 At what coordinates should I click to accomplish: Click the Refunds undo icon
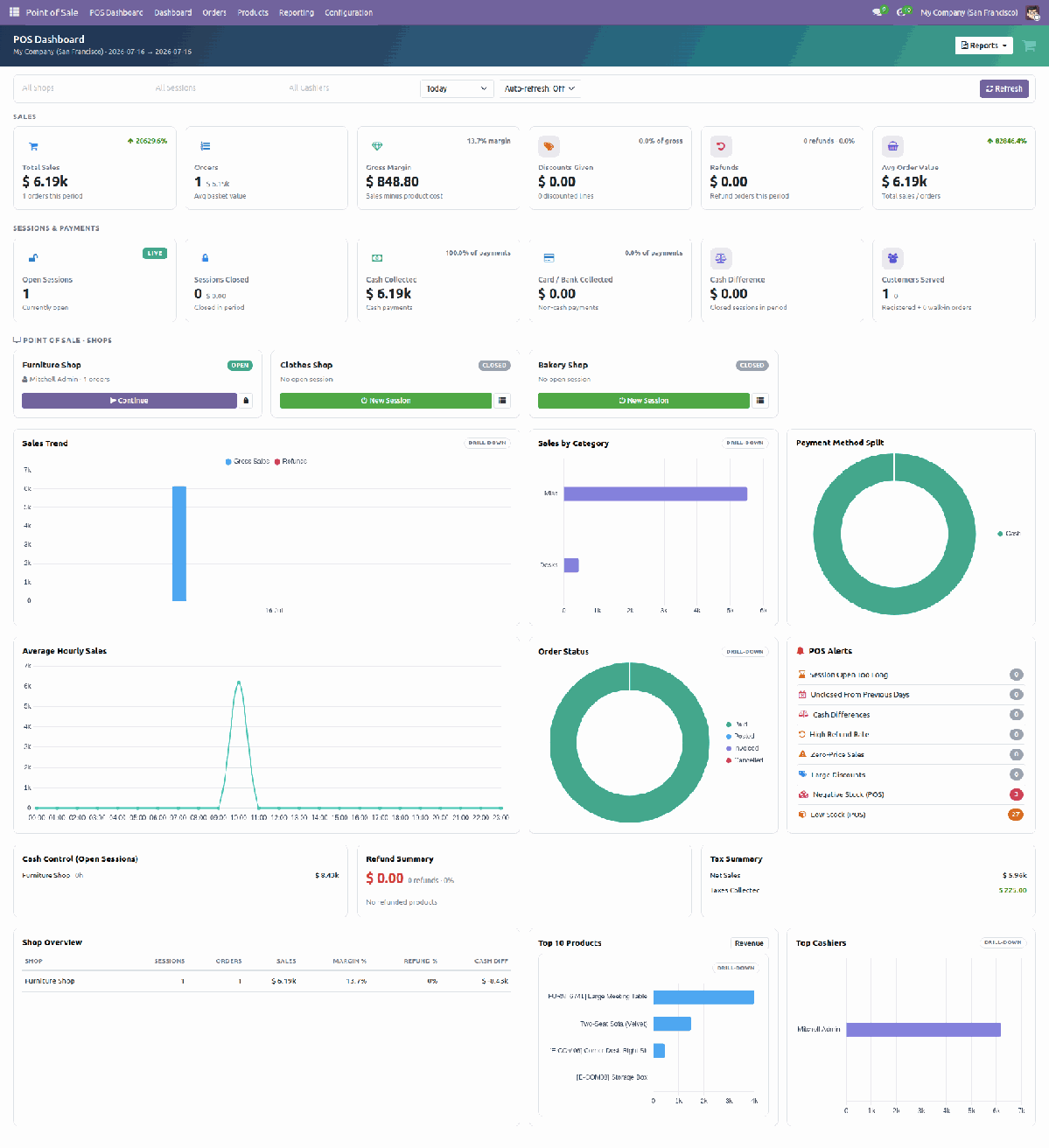point(721,146)
